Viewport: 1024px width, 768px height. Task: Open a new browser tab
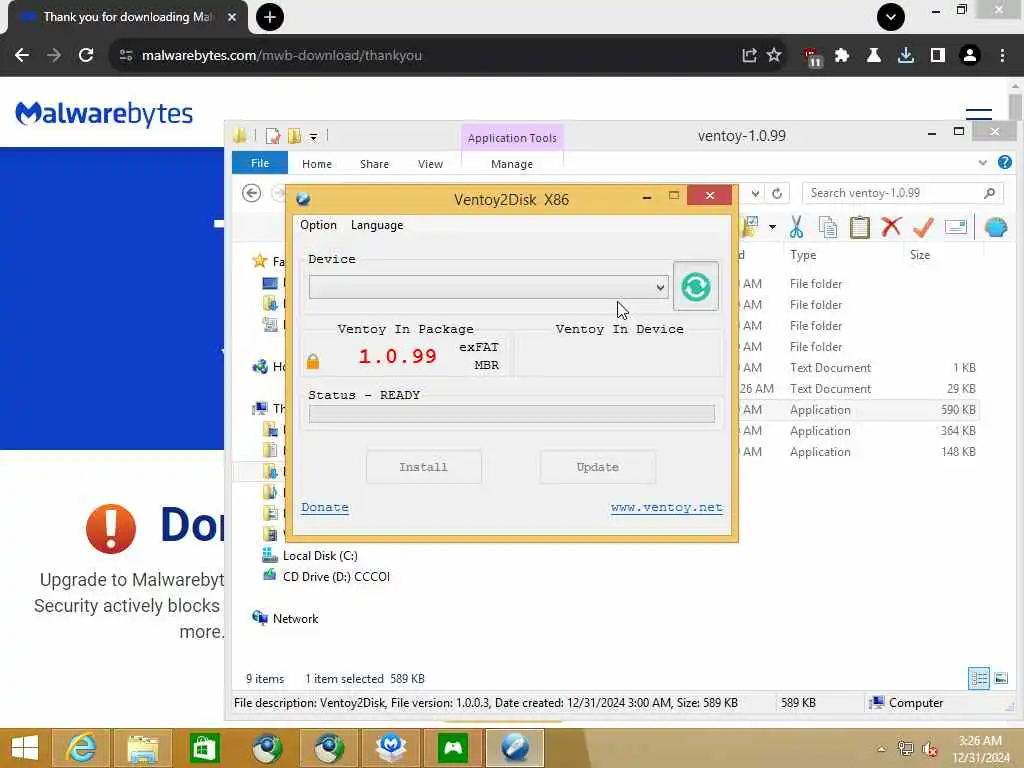point(270,17)
